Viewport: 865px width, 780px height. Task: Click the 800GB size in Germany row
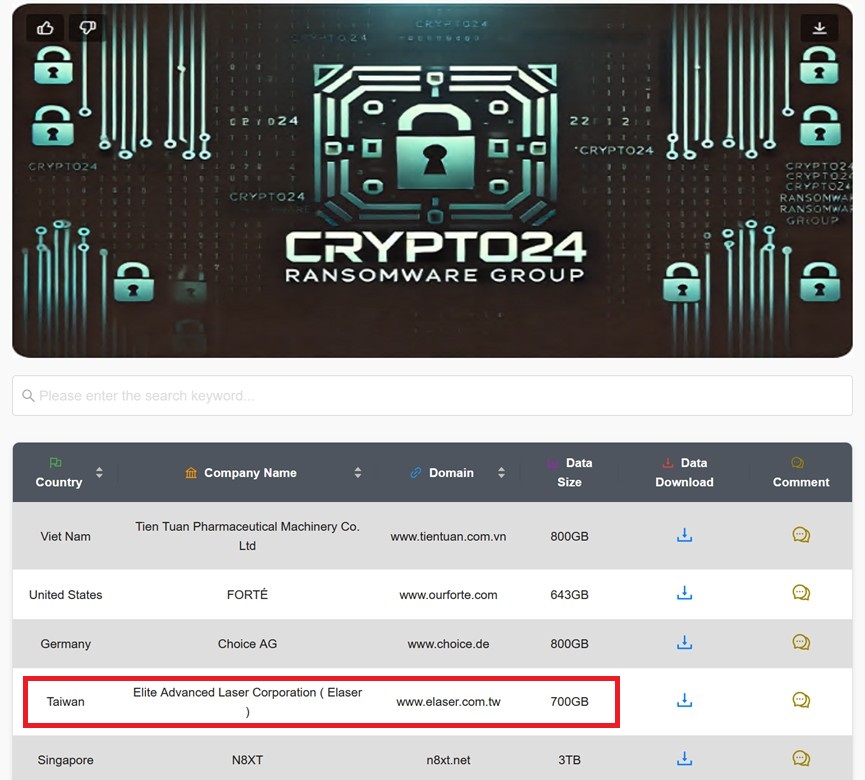pos(569,644)
